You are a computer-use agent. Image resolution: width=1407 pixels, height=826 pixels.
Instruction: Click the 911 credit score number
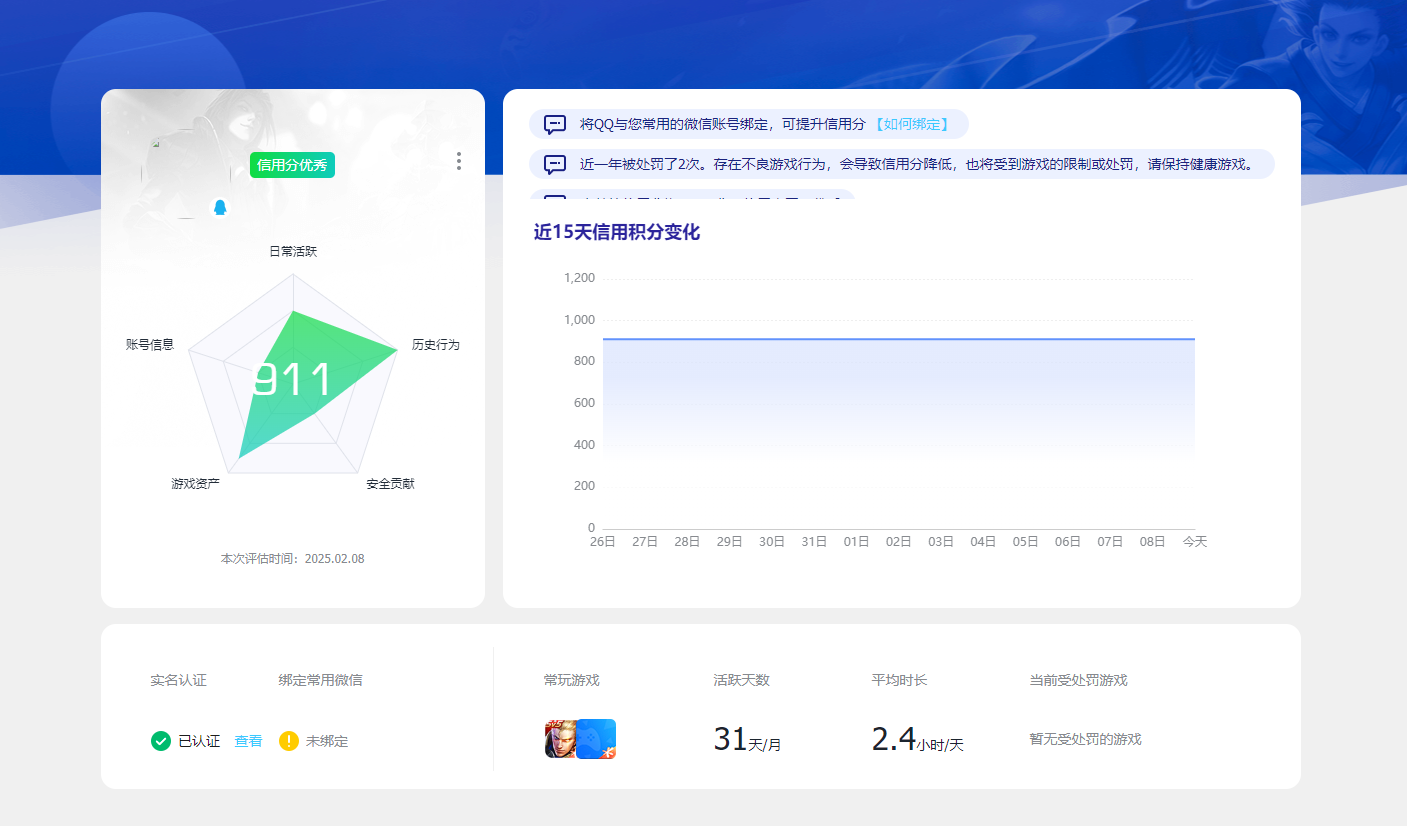pyautogui.click(x=291, y=381)
